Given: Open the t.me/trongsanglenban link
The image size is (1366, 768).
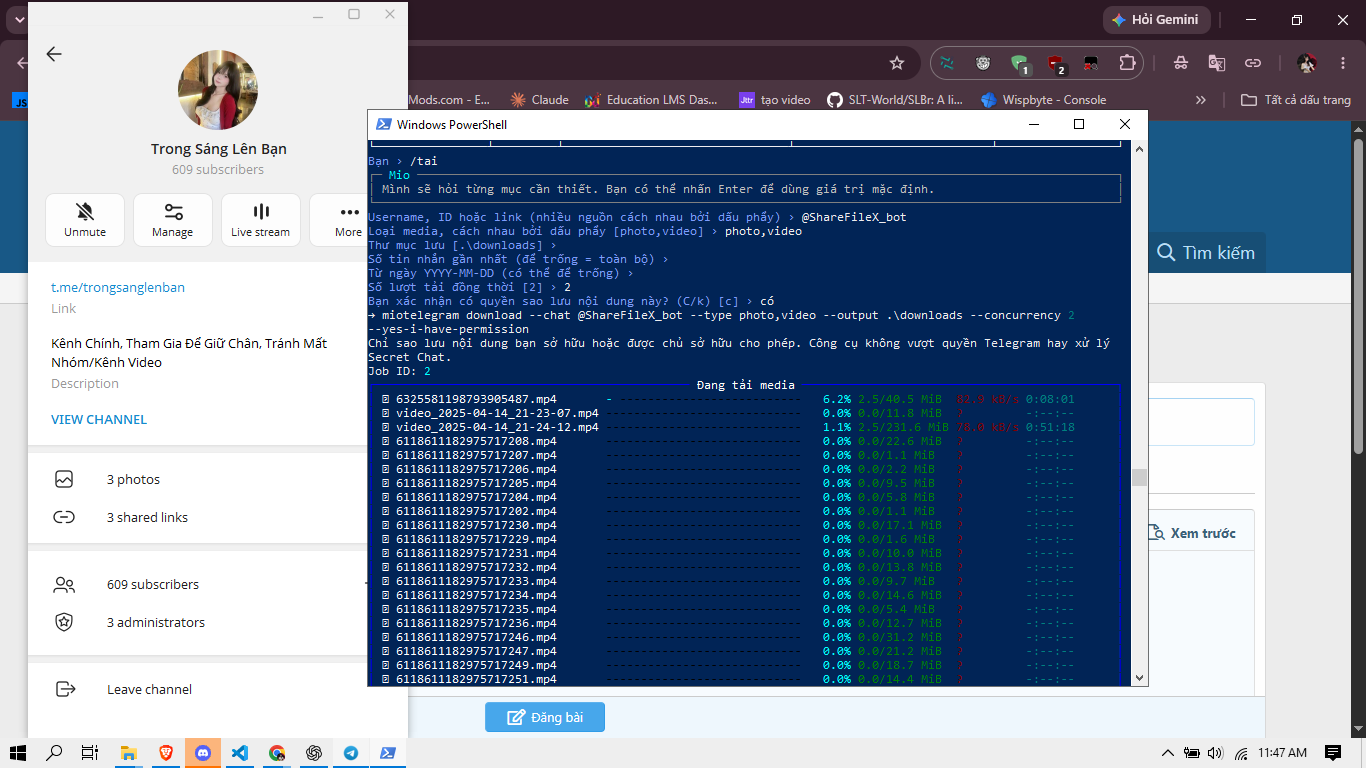Looking at the screenshot, I should [118, 287].
